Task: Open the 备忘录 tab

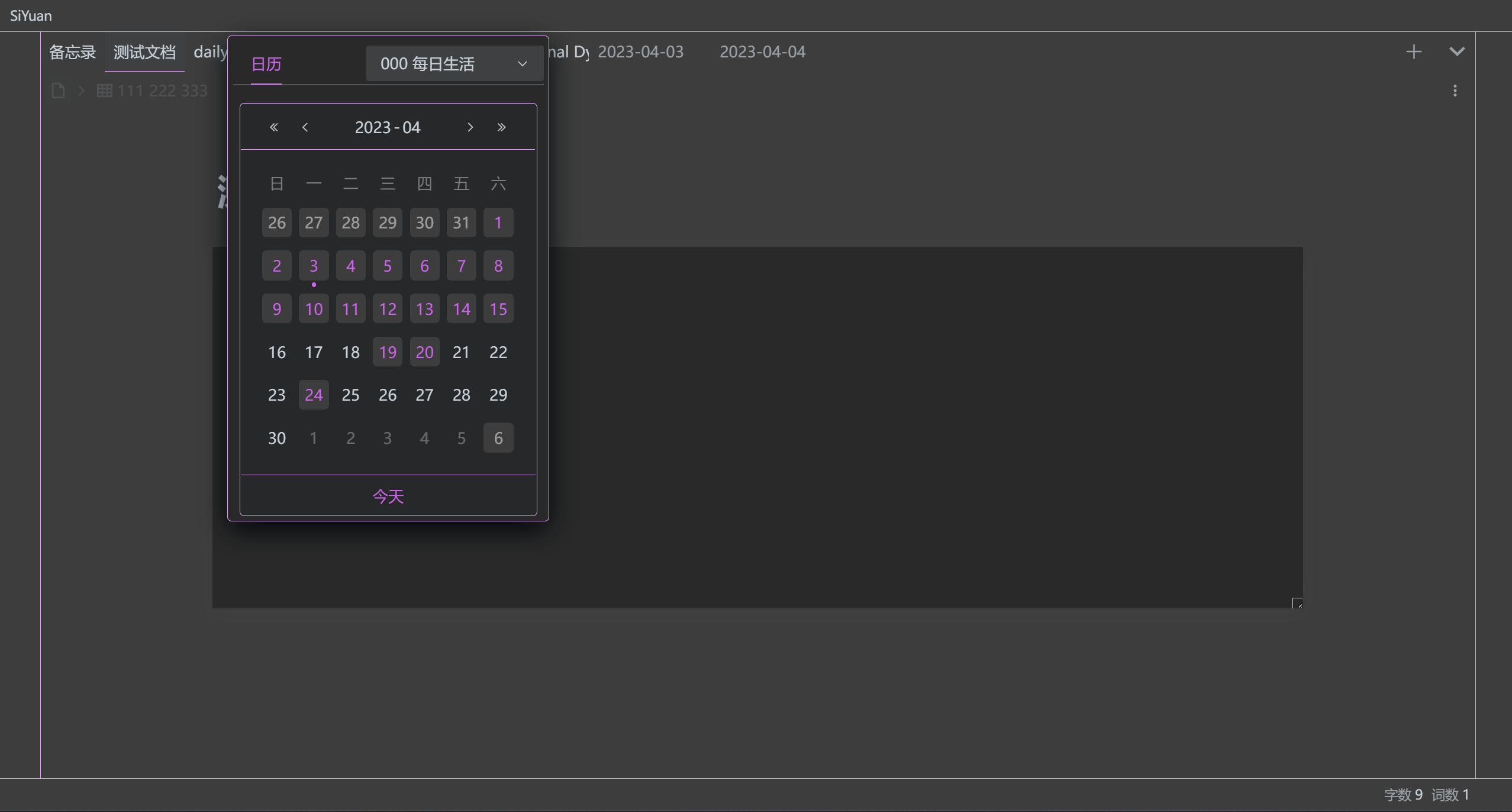Action: coord(72,52)
